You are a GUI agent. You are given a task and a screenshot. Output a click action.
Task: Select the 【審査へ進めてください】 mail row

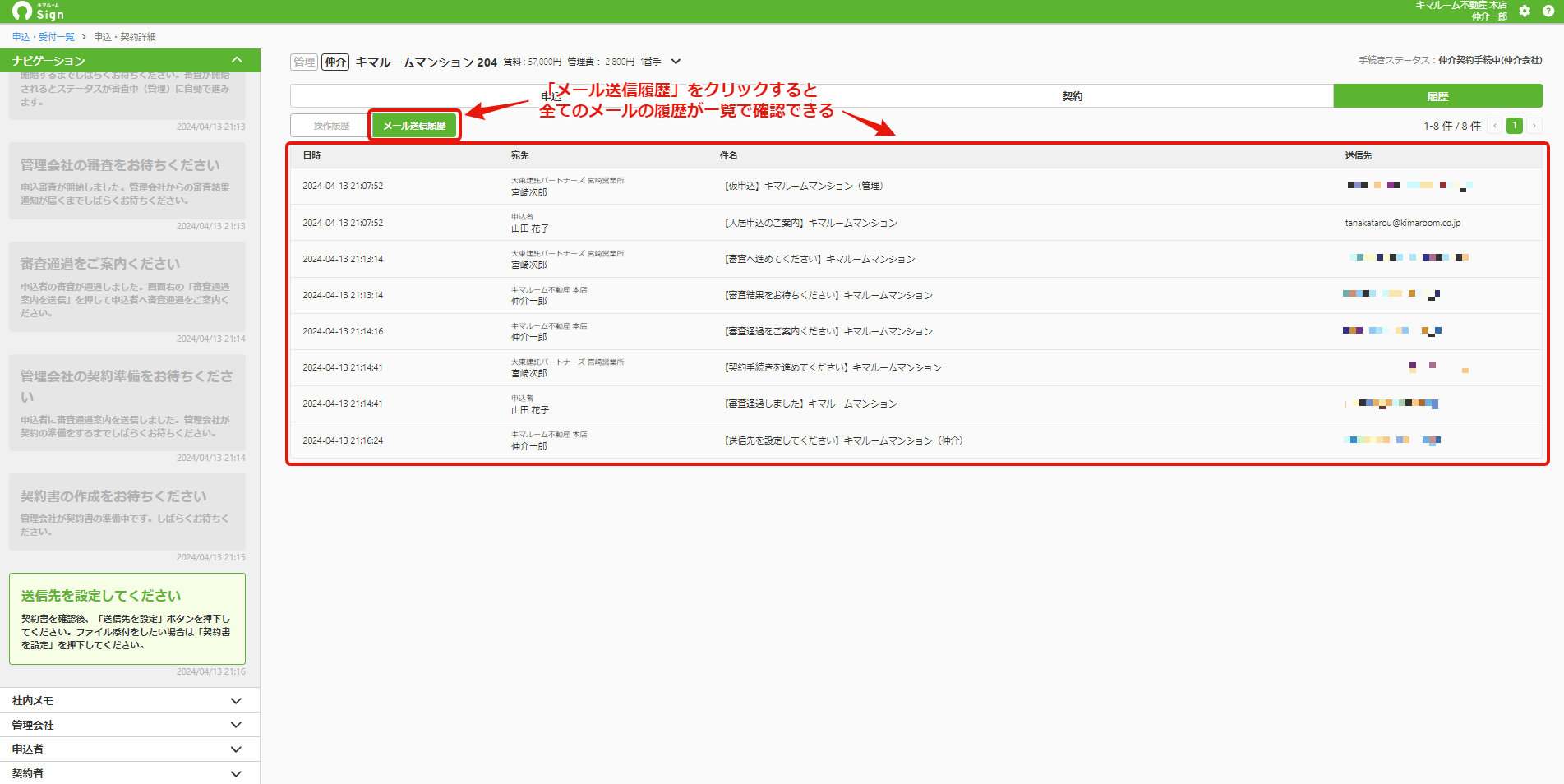916,259
